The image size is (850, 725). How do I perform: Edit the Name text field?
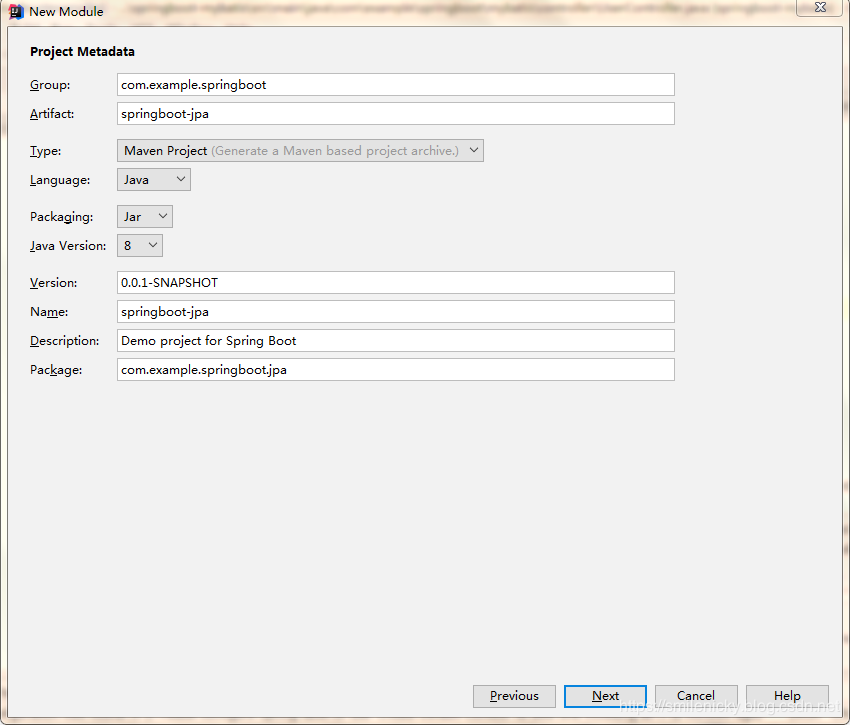tap(396, 312)
